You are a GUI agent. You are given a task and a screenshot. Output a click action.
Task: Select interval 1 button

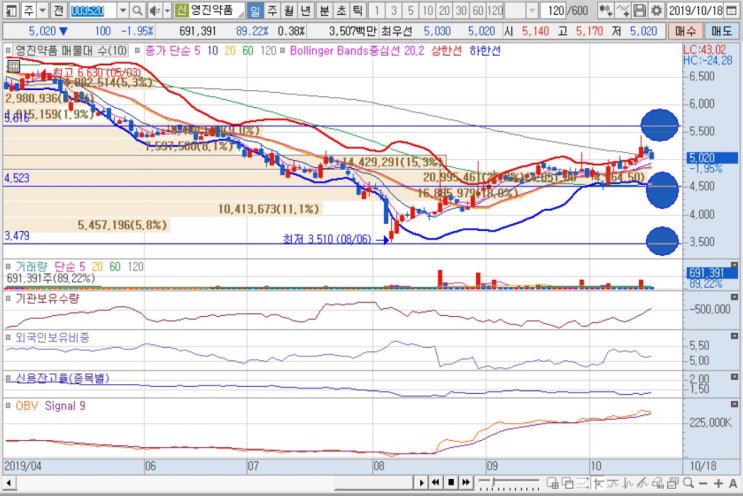pos(377,10)
